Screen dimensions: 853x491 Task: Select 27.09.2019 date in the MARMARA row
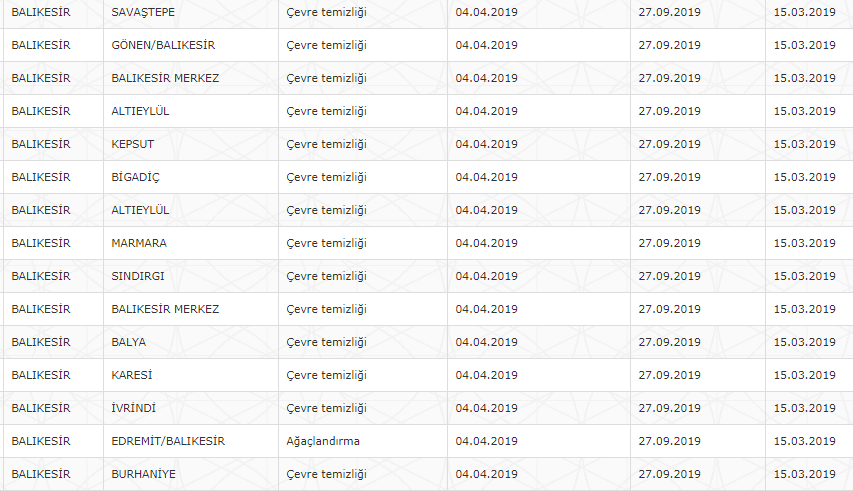tap(670, 243)
